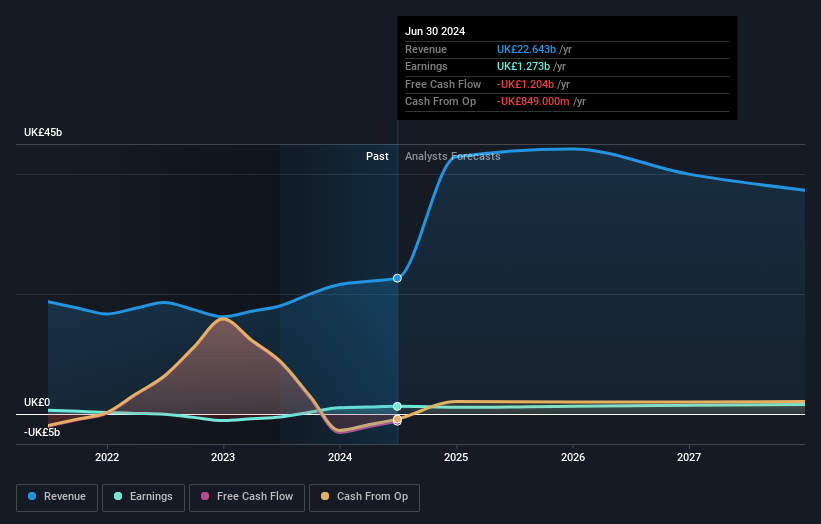Viewport: 821px width, 524px height.
Task: Click the UK£0 y-axis label
Action: tap(37, 403)
